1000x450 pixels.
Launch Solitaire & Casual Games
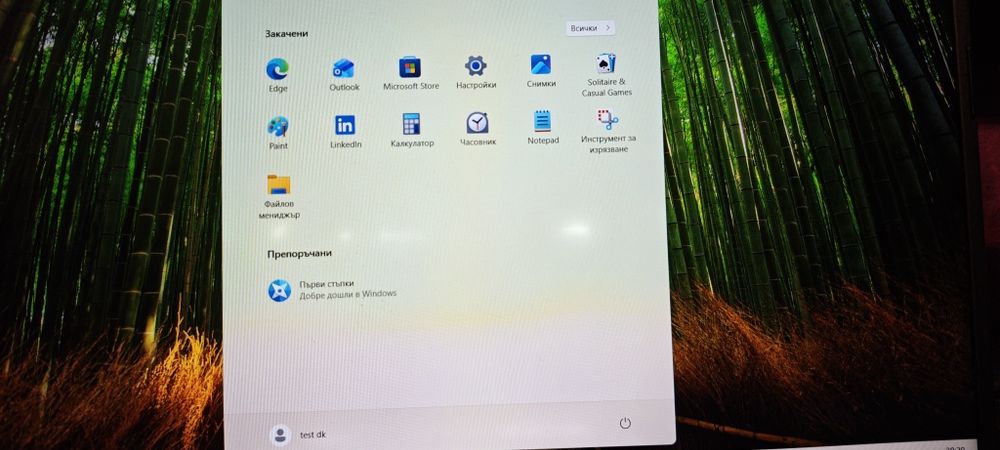[606, 74]
